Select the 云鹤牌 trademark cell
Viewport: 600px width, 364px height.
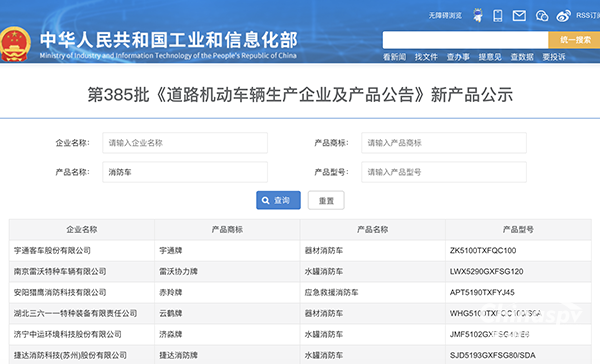[227, 313]
